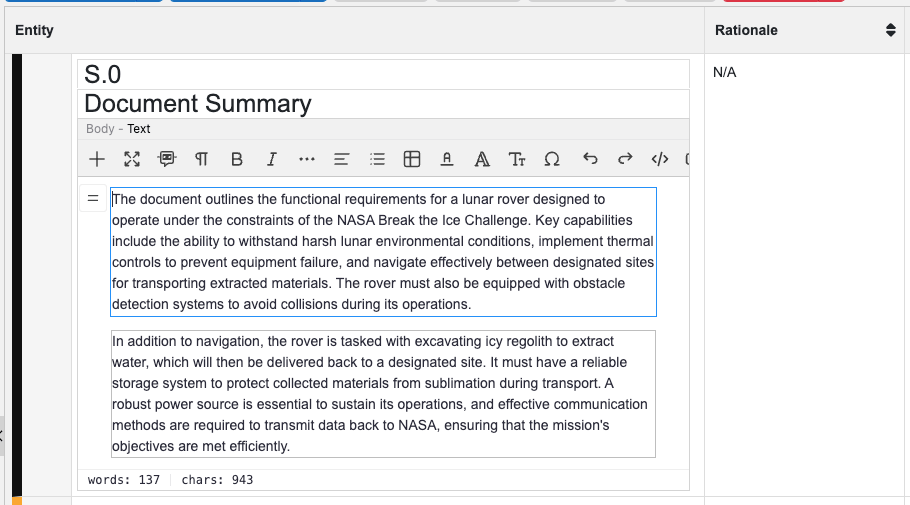Open the text alignment tool
This screenshot has width=910, height=505.
(x=341, y=159)
